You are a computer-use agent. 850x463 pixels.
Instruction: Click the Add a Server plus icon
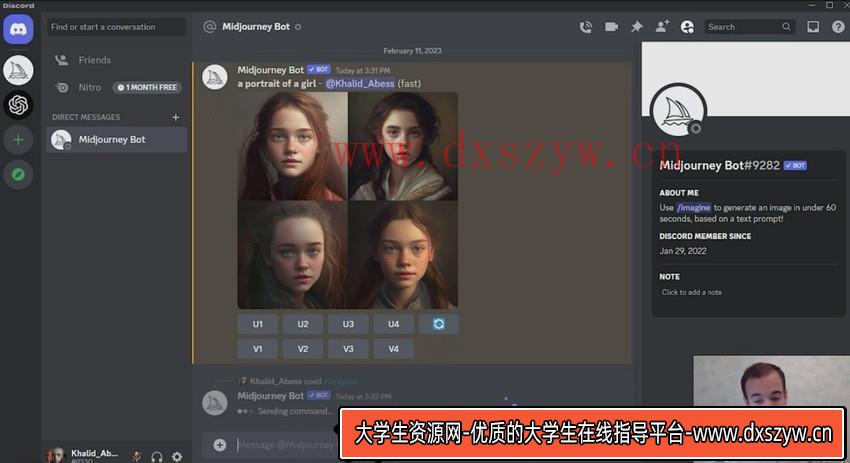(18, 140)
